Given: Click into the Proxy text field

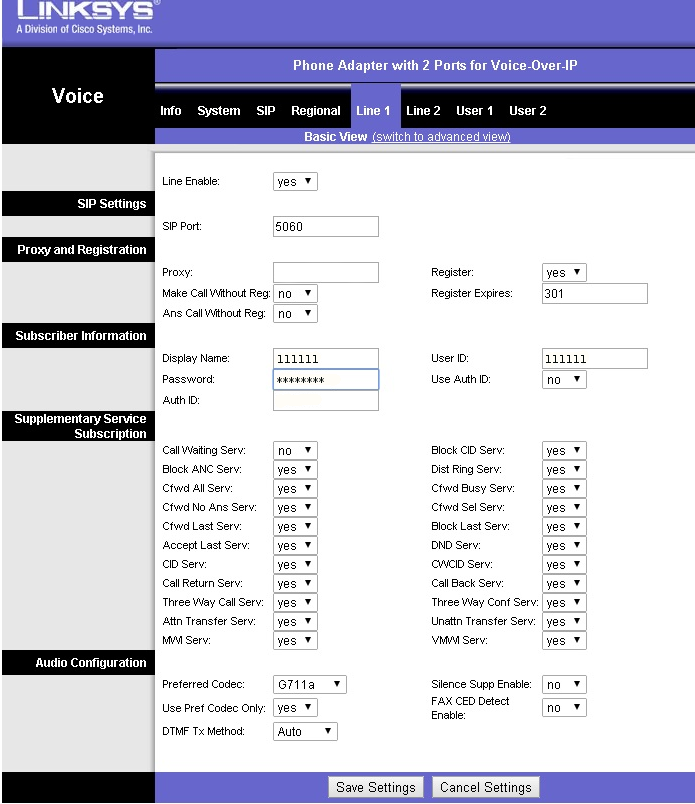Looking at the screenshot, I should pyautogui.click(x=326, y=273).
